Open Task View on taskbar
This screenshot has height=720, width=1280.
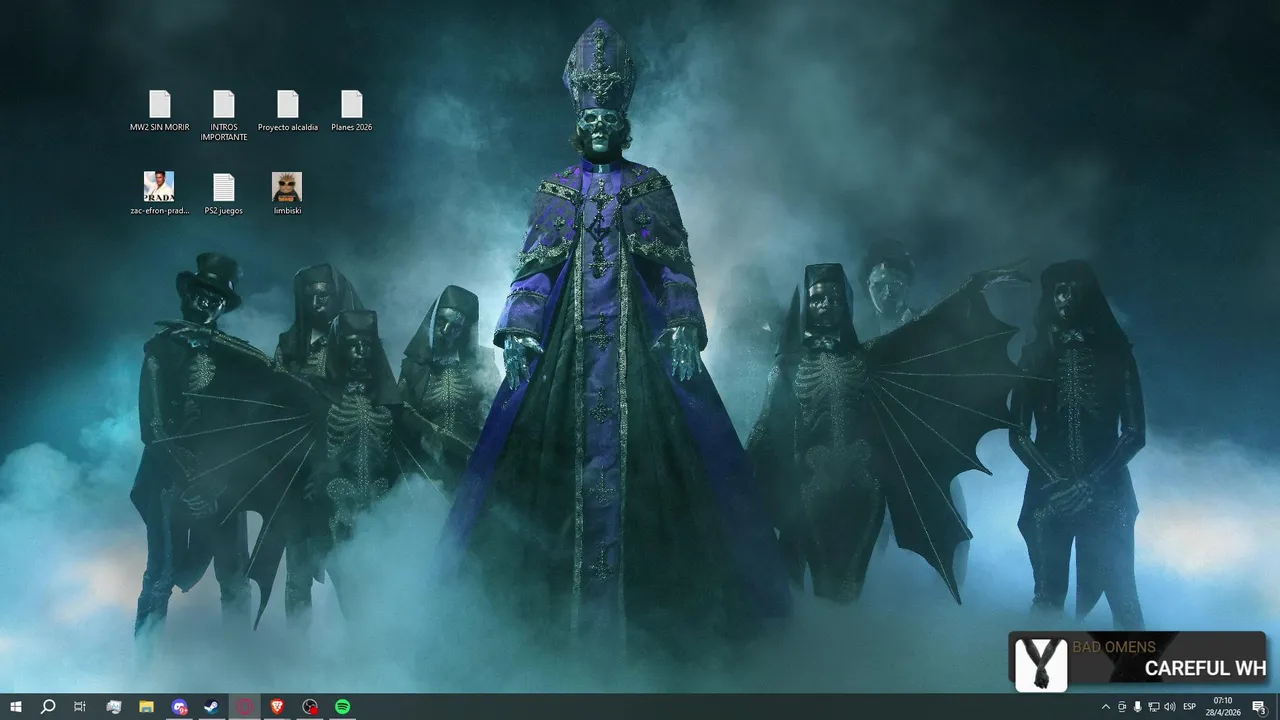pos(80,706)
